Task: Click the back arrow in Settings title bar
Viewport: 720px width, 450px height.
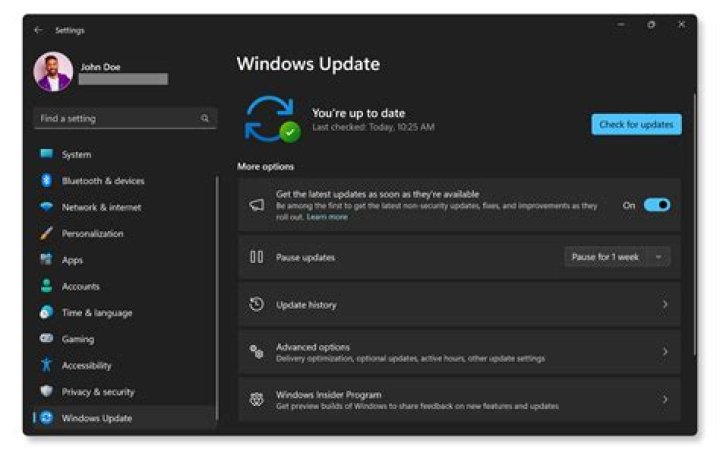Action: pyautogui.click(x=39, y=31)
